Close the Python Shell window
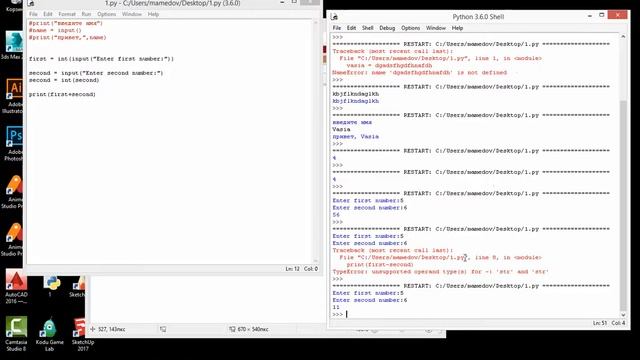640x360 pixels. click(x=617, y=15)
